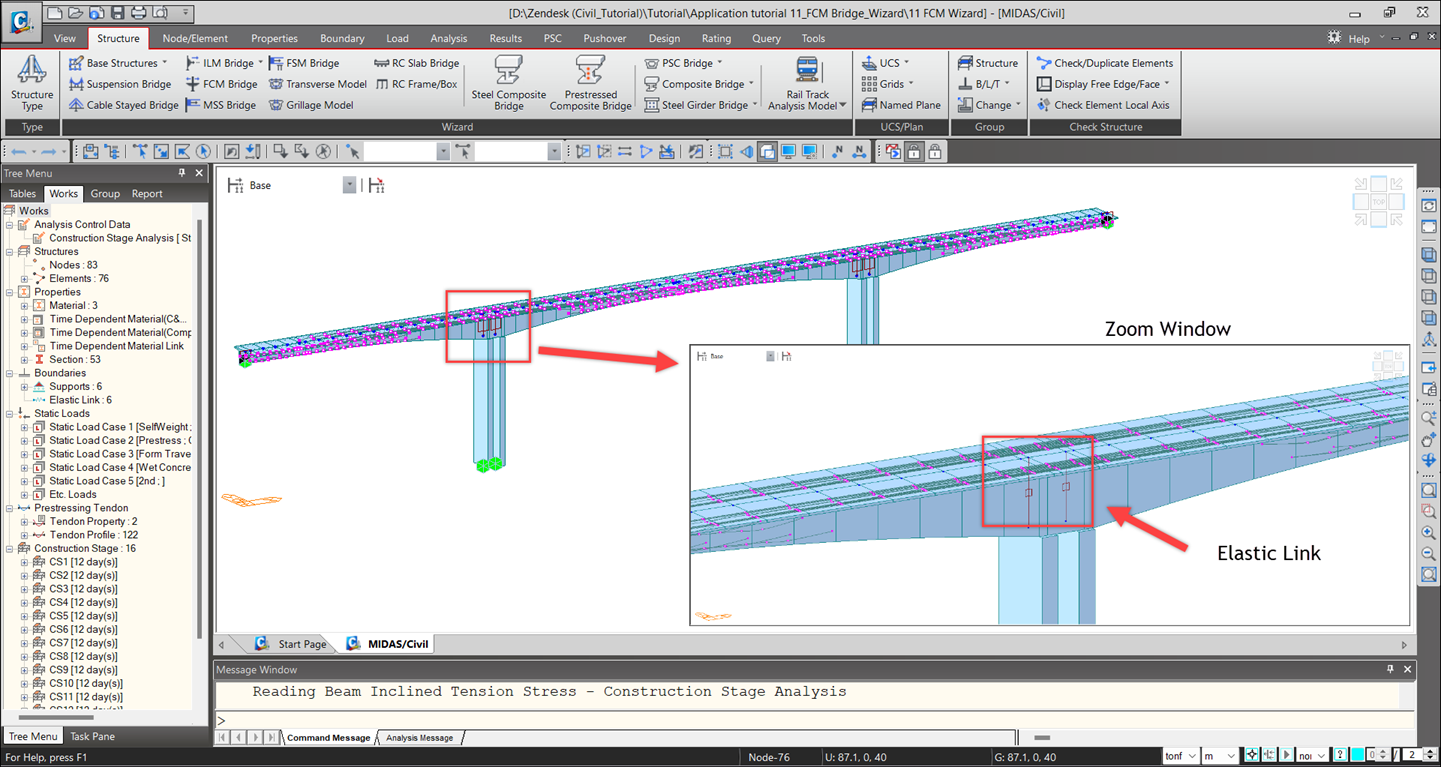Viewport: 1441px width, 767px height.
Task: Open the RC Slab Bridge wizard
Action: click(417, 63)
